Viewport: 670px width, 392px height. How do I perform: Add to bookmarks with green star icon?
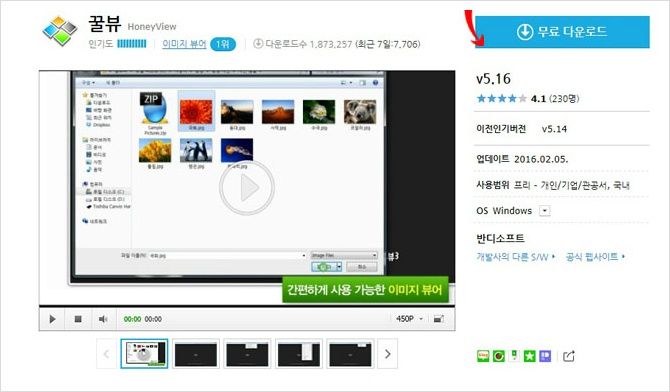coord(530,356)
